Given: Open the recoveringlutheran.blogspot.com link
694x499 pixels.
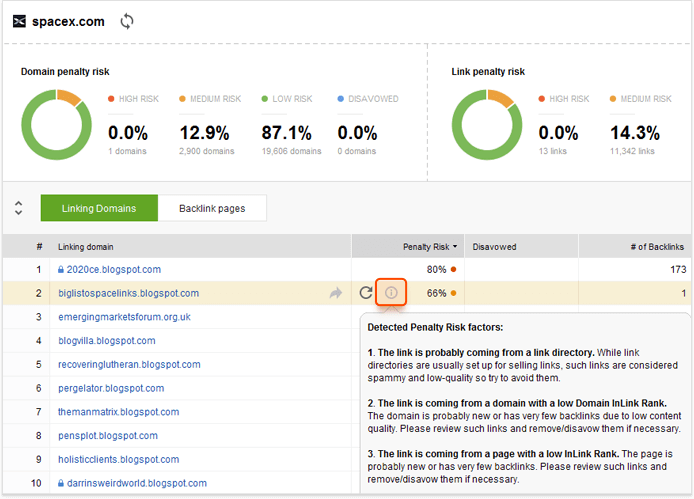Looking at the screenshot, I should [129, 364].
